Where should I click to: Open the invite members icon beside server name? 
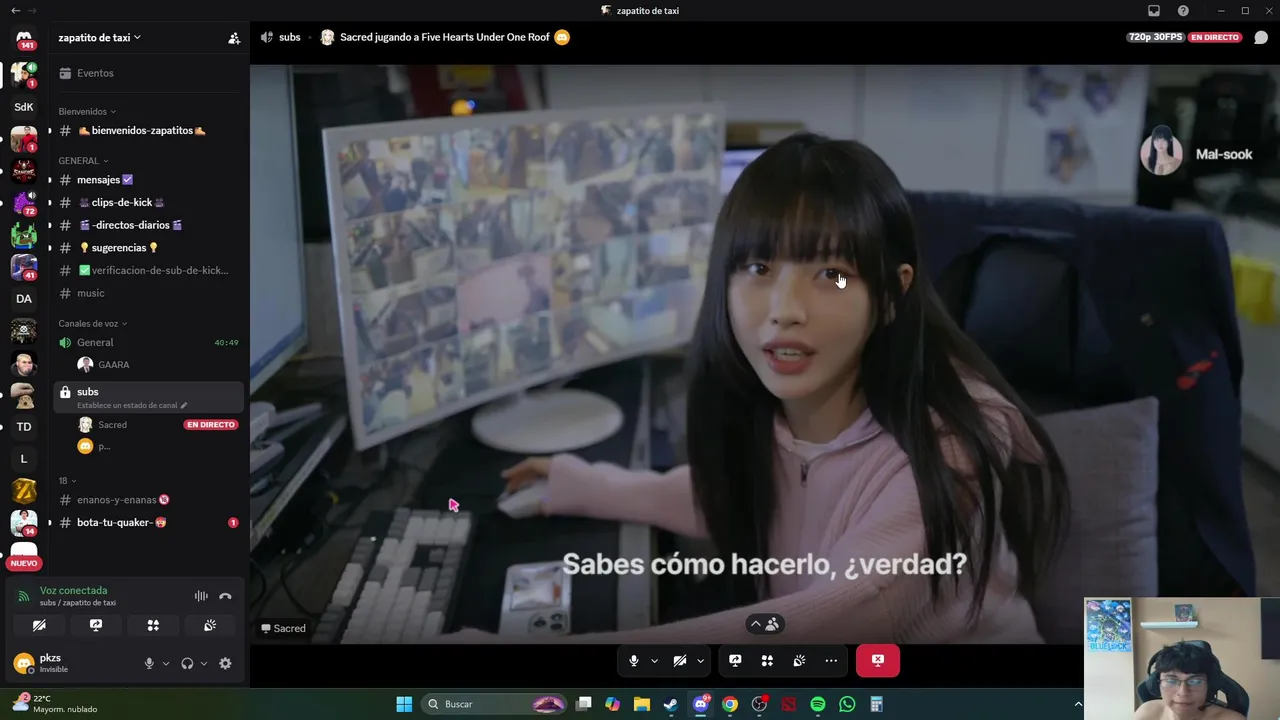click(x=234, y=38)
